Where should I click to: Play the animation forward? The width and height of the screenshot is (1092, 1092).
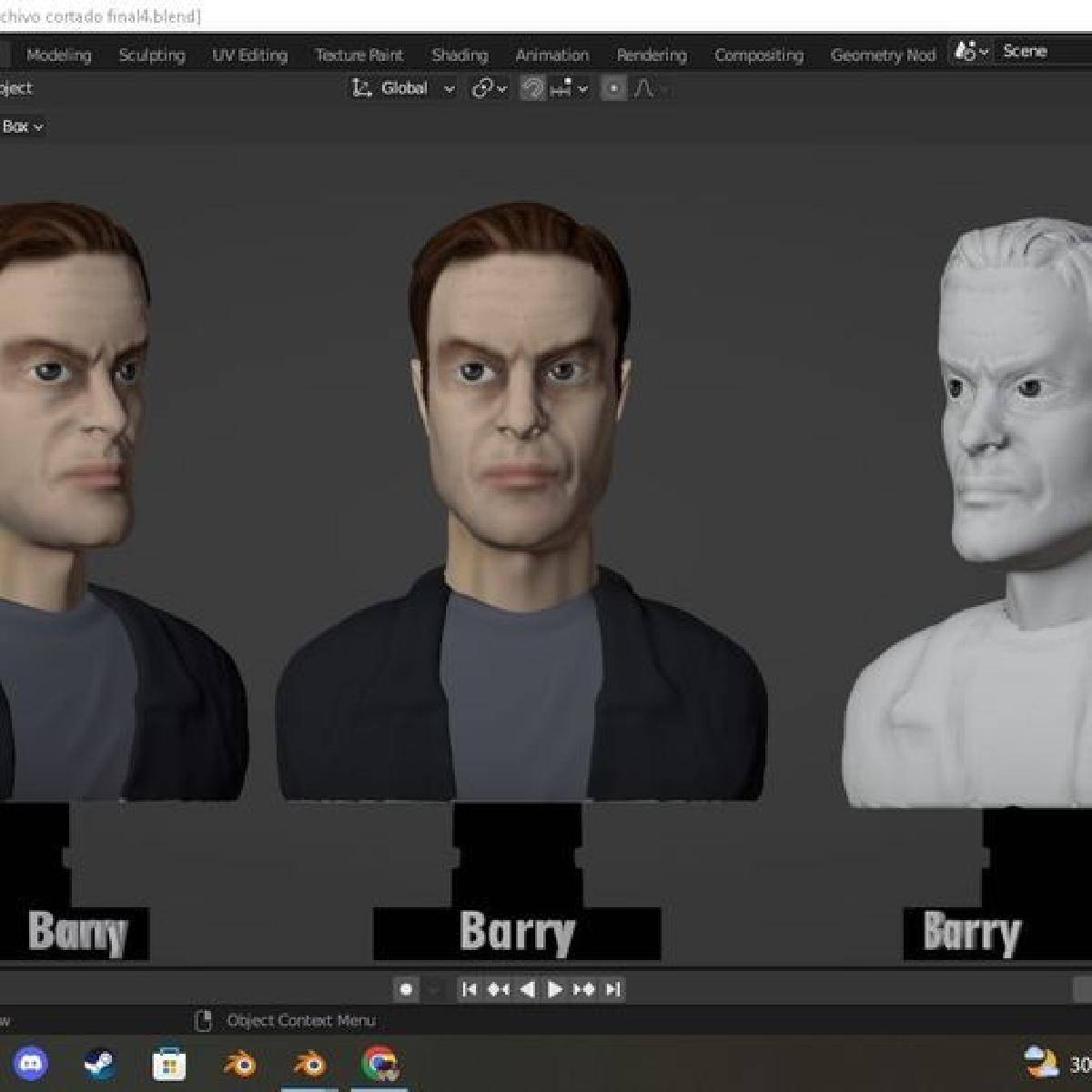555,989
